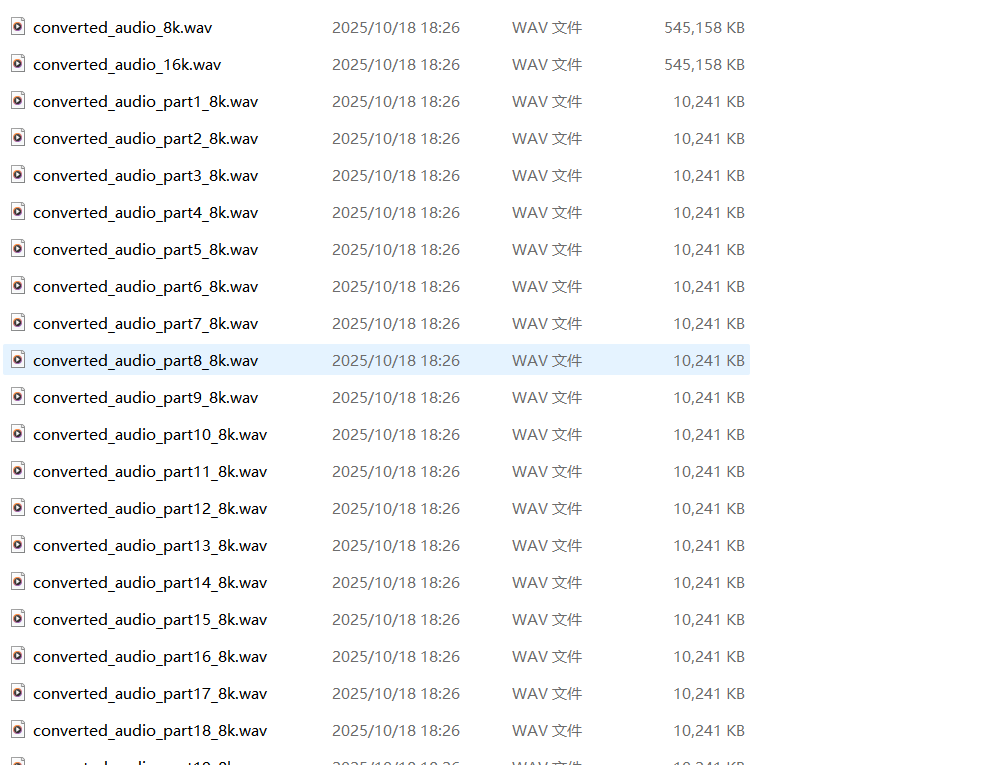
Task: Select the icon of converted_audio_part17_8k.wav
Action: click(x=18, y=693)
